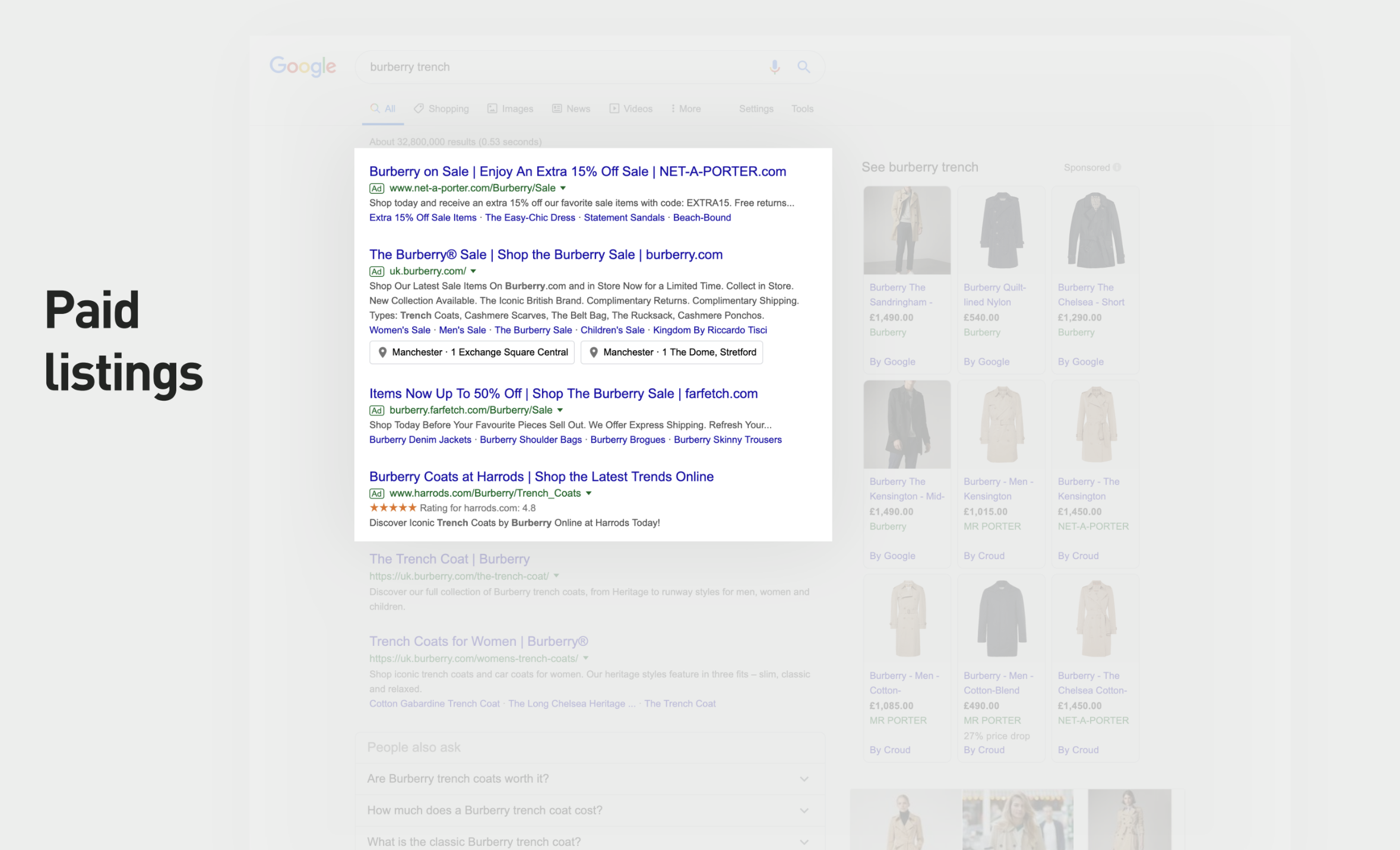Click the Burberry Shoulder Bags sitelink
The width and height of the screenshot is (1400, 850).
pos(531,440)
